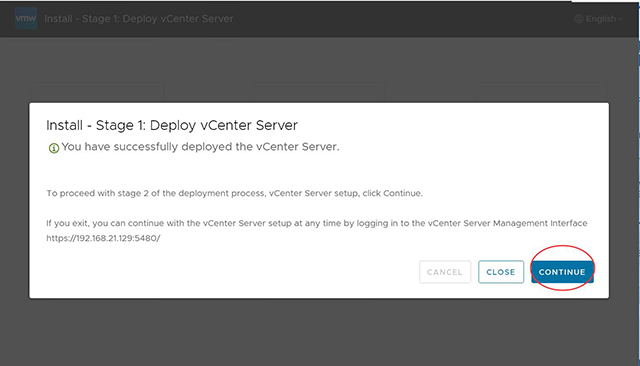Click the dimmed left card behind dialog
640x366 pixels.
[x=97, y=93]
